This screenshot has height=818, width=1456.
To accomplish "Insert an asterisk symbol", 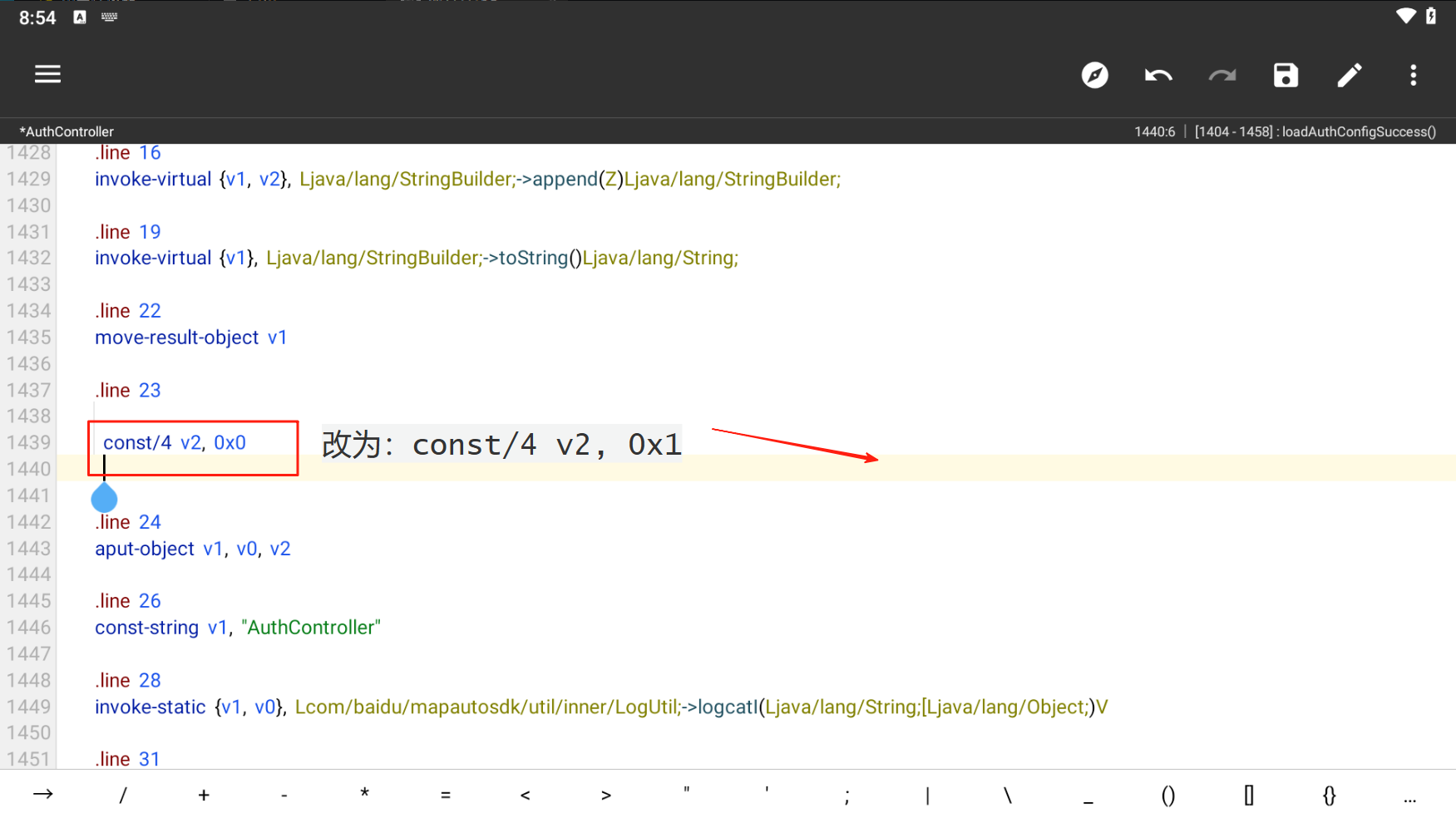I will [x=365, y=794].
